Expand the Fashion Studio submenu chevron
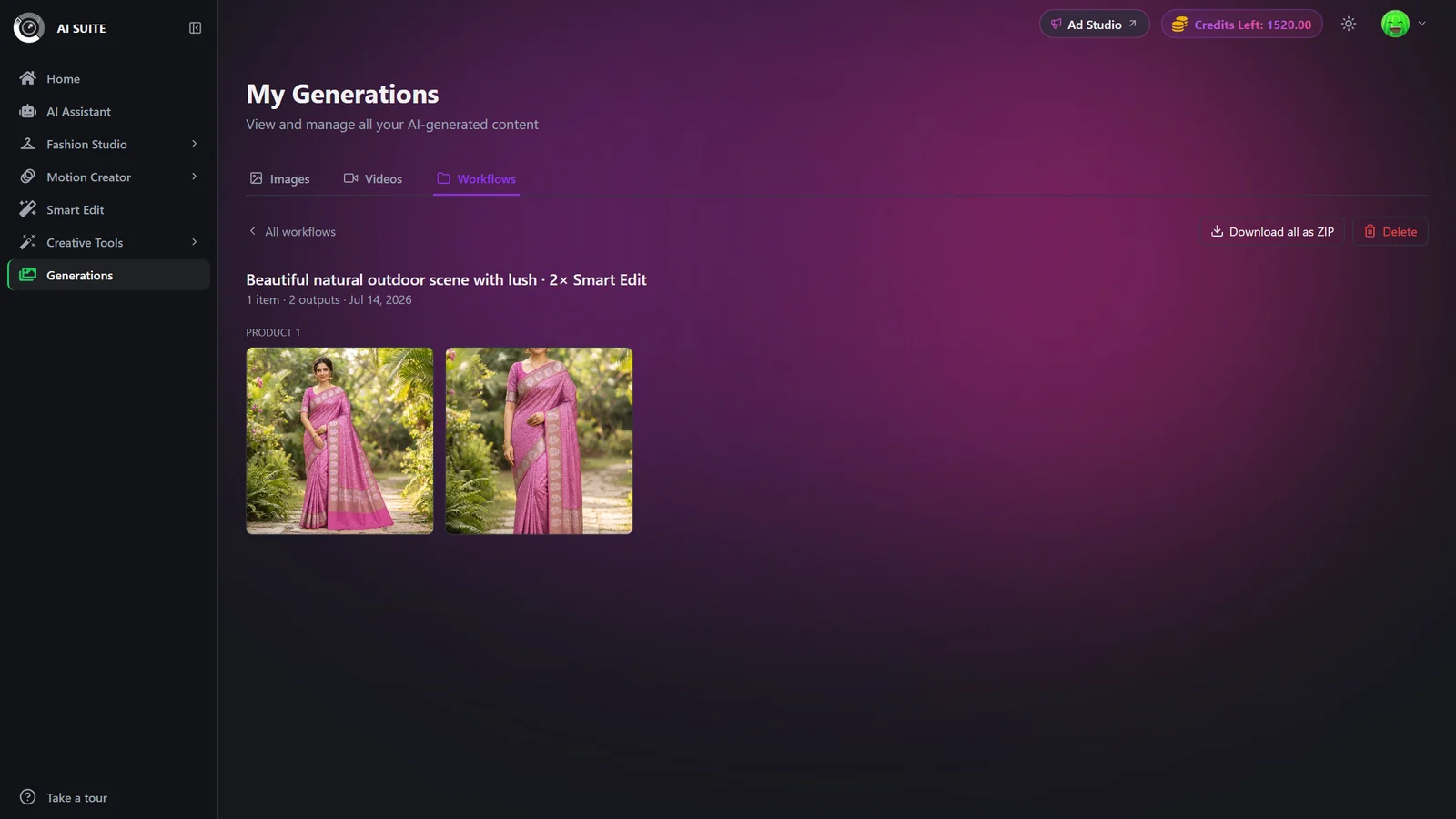1456x819 pixels. point(194,144)
